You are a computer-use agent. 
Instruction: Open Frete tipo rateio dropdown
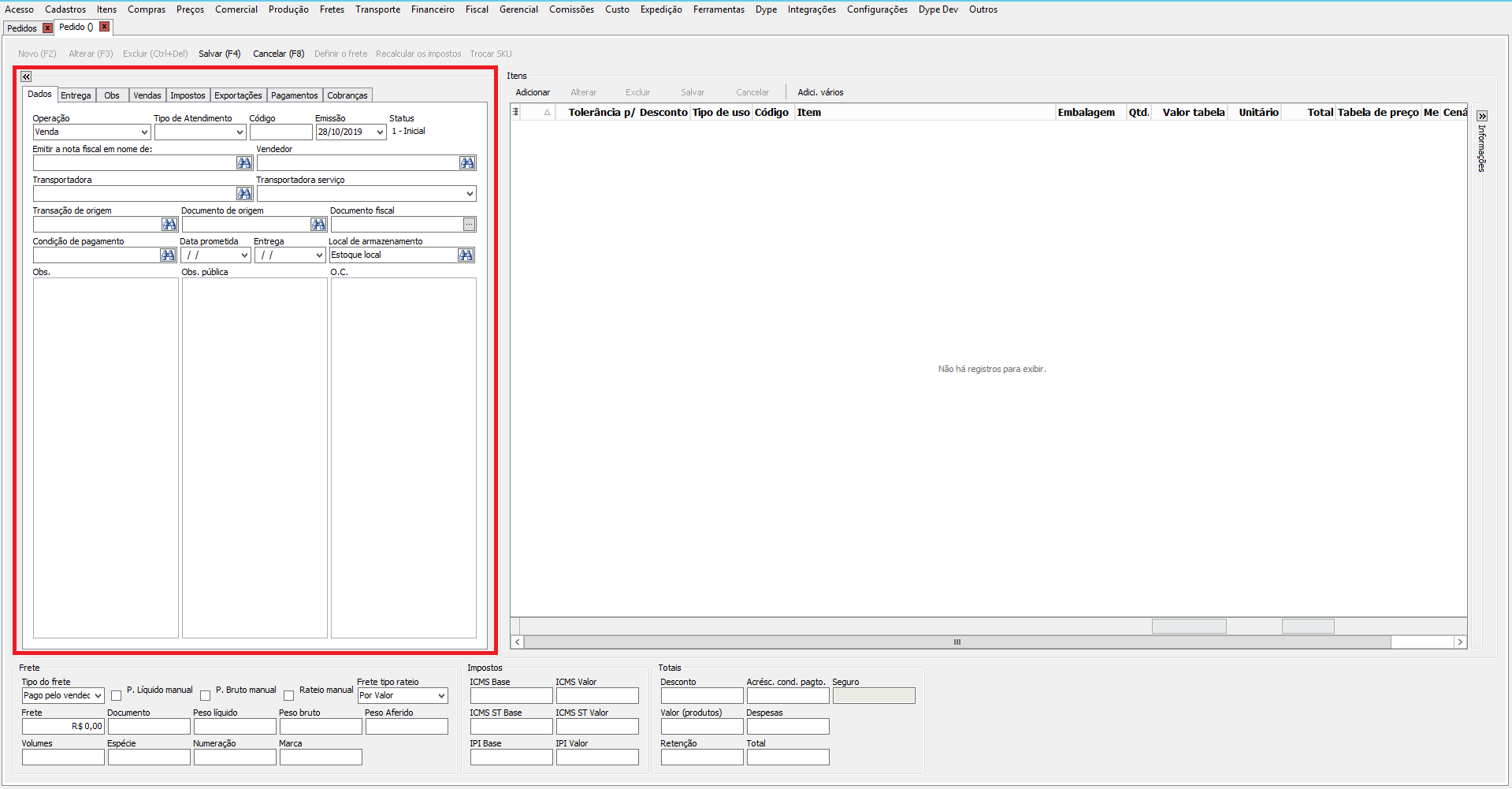[x=442, y=696]
